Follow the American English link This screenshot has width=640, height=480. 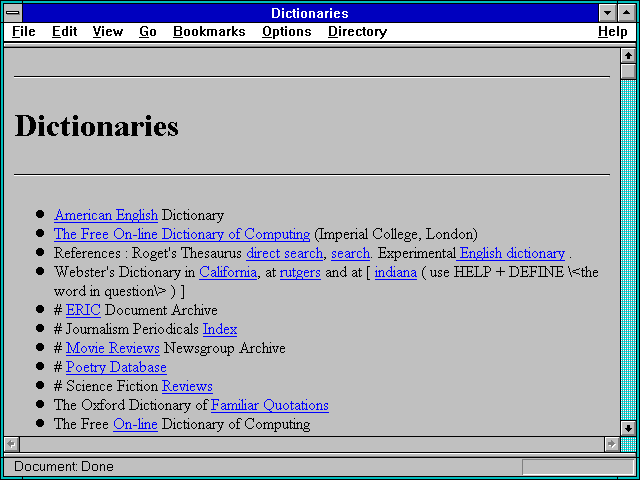106,215
